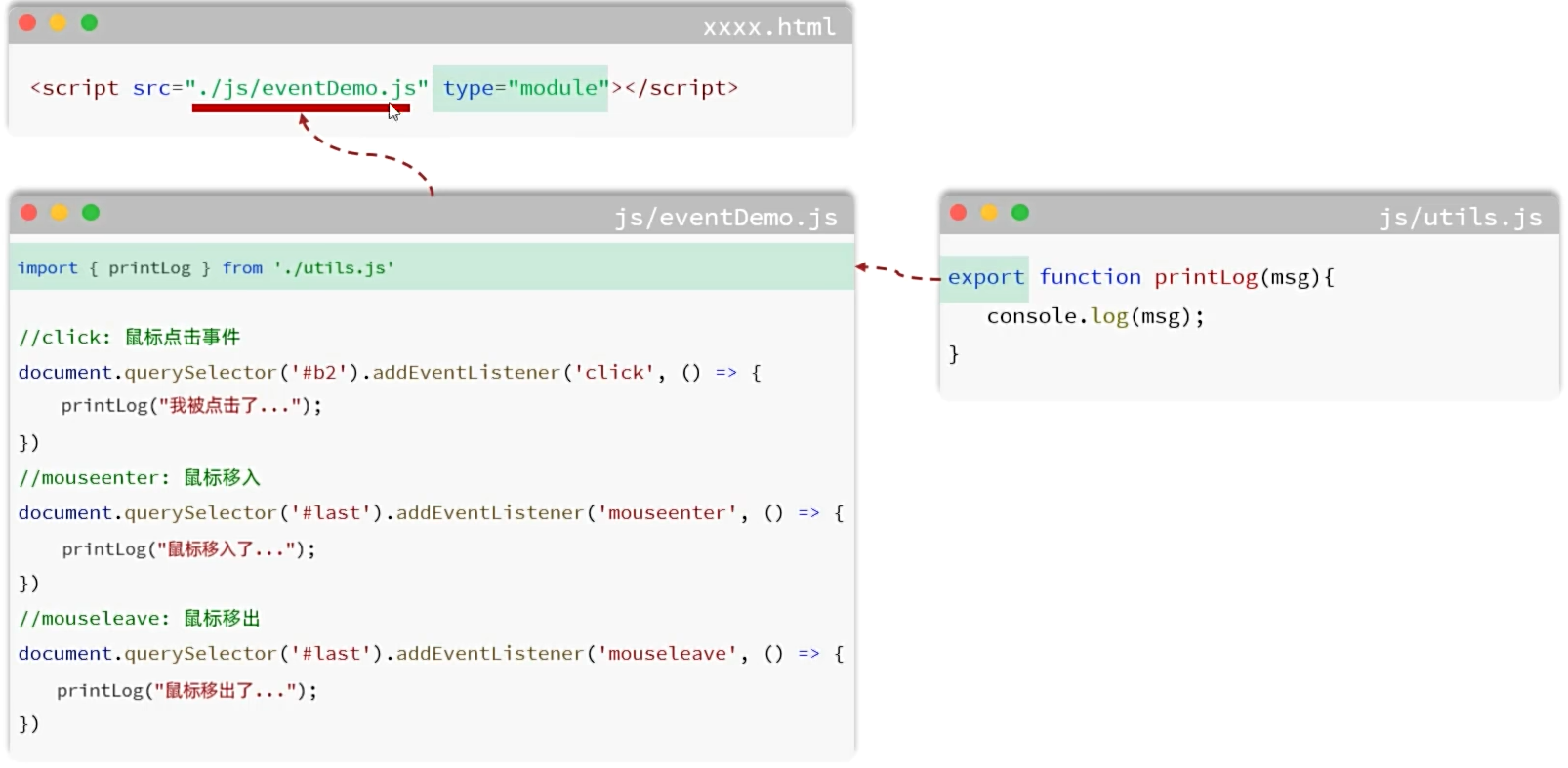Viewport: 1568px width, 768px height.
Task: Click the "我被点击了..." string
Action: point(229,405)
